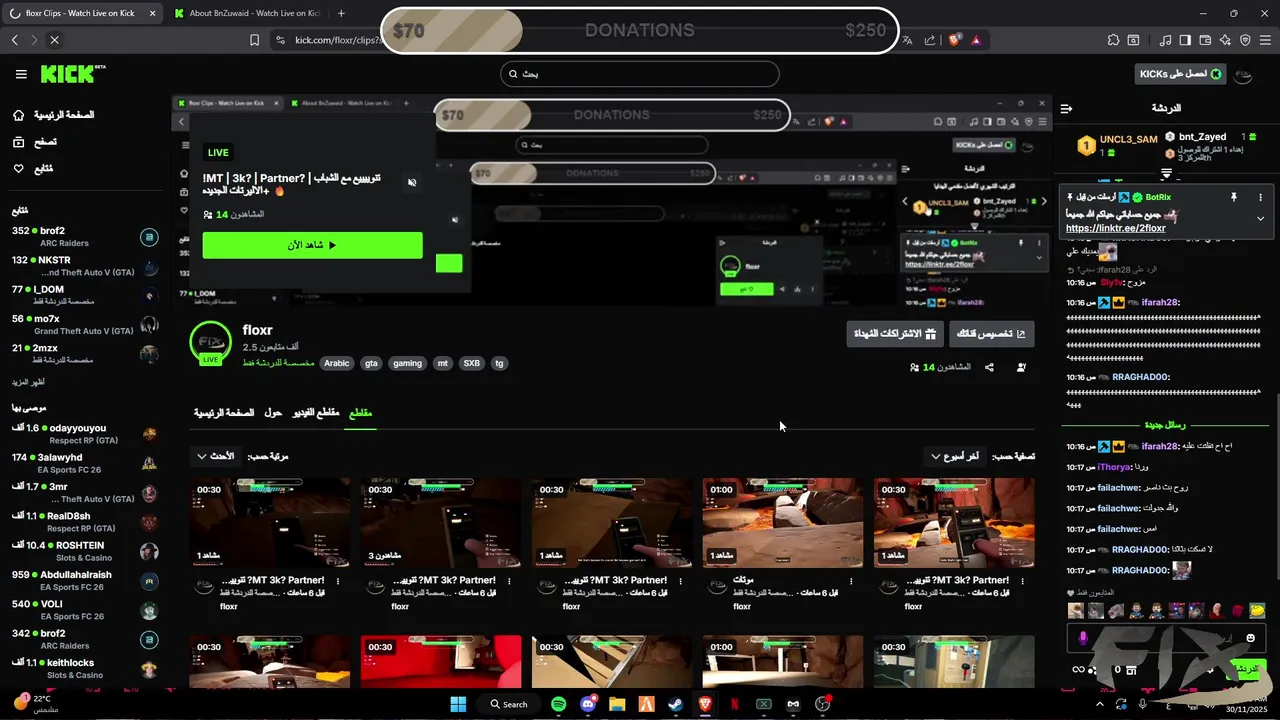
Task: Open the browser main menu icon
Action: click(1265, 40)
